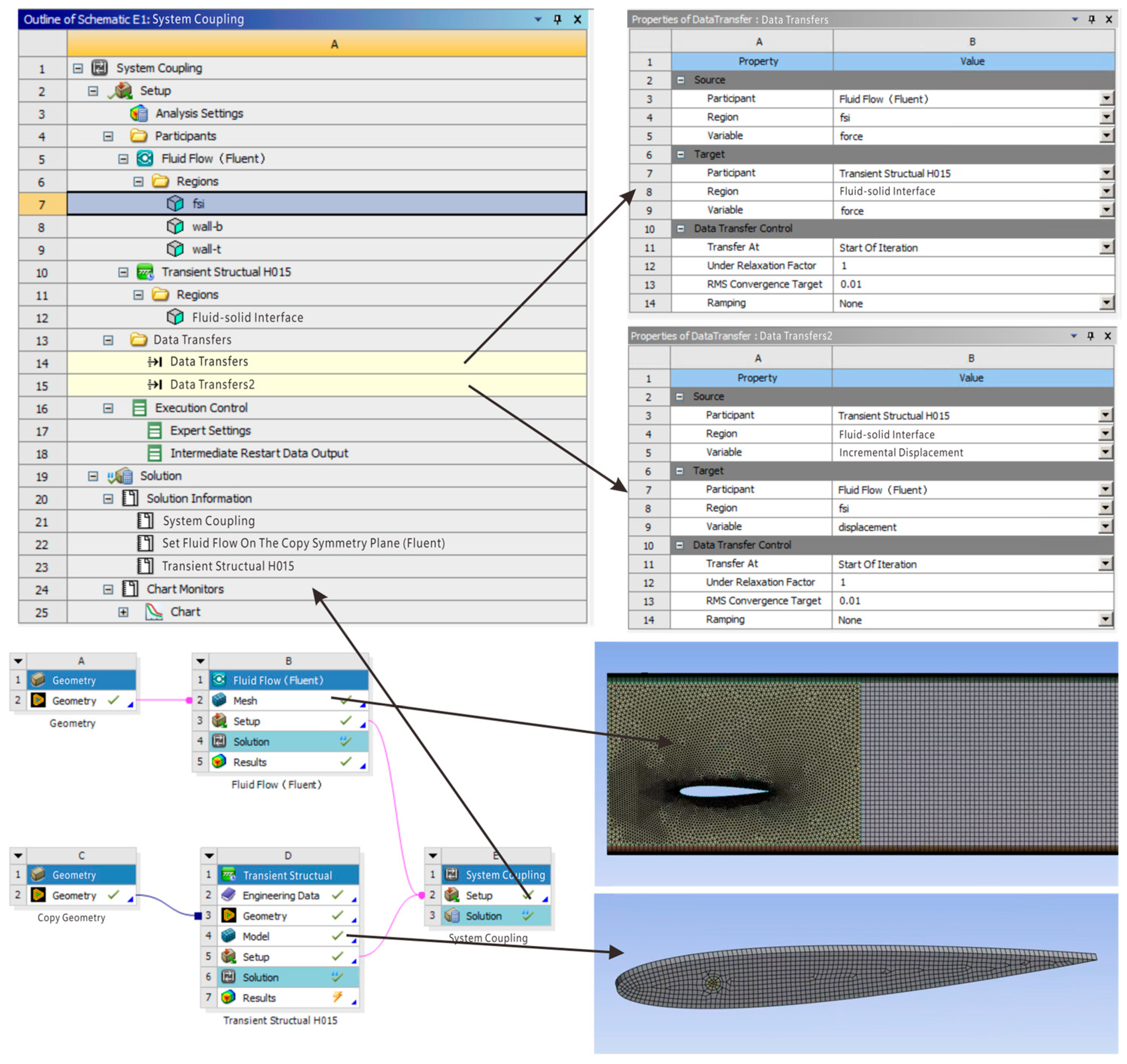Click the fsi region cube icon

click(x=175, y=204)
